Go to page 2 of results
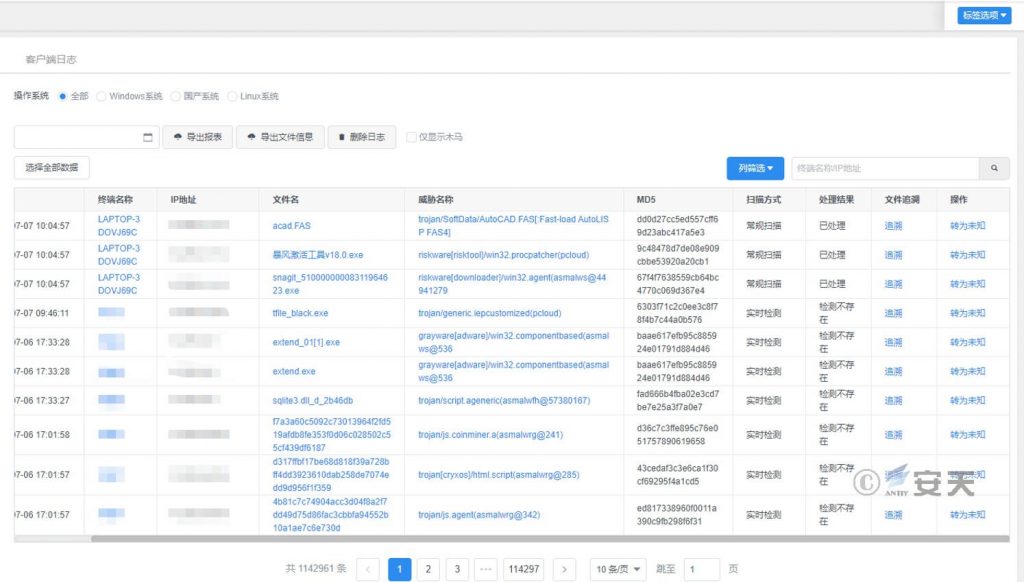 click(x=428, y=569)
